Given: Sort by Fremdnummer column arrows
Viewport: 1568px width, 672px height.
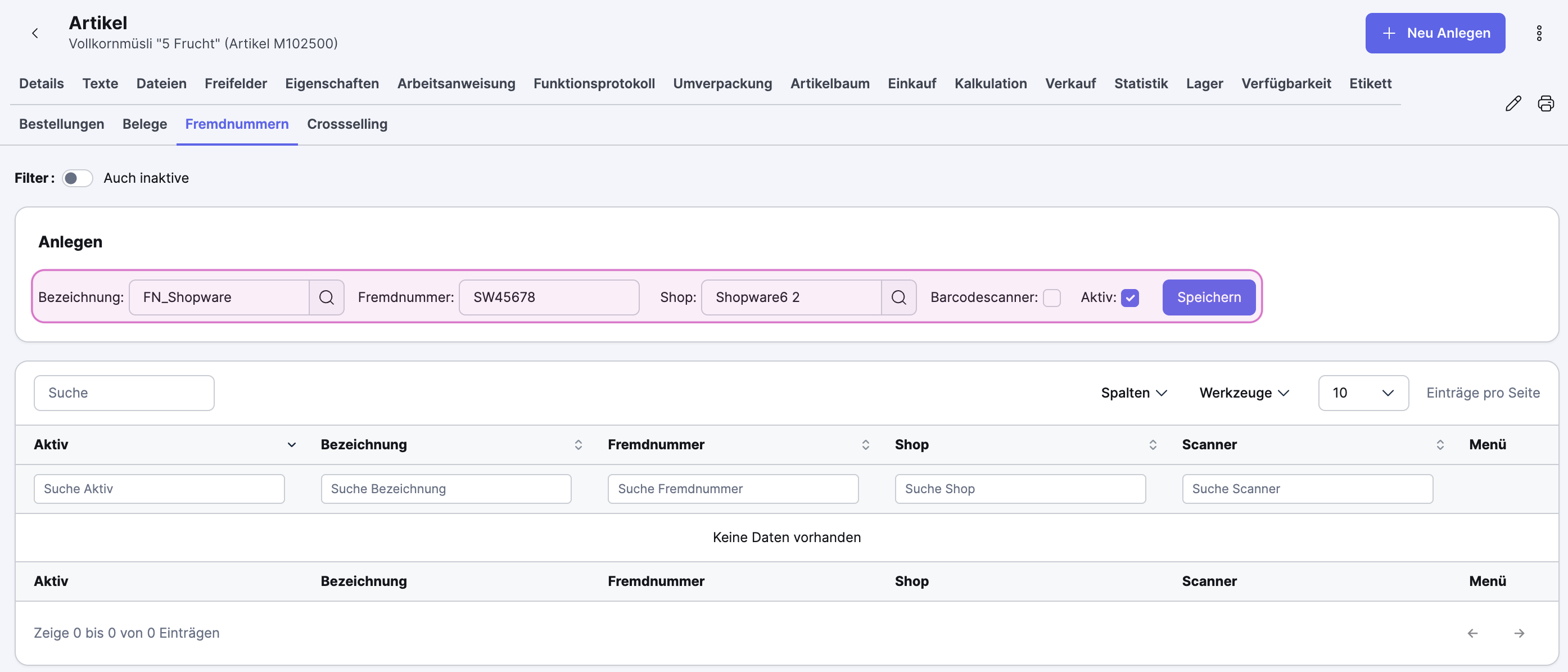Looking at the screenshot, I should coord(865,444).
